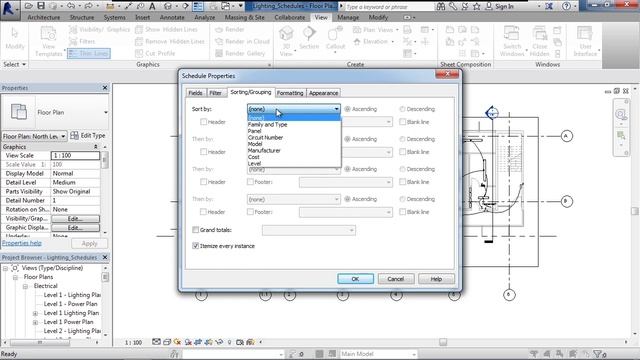Collapse Floor Plans tree node
This screenshot has height=360, width=640.
click(x=15, y=277)
